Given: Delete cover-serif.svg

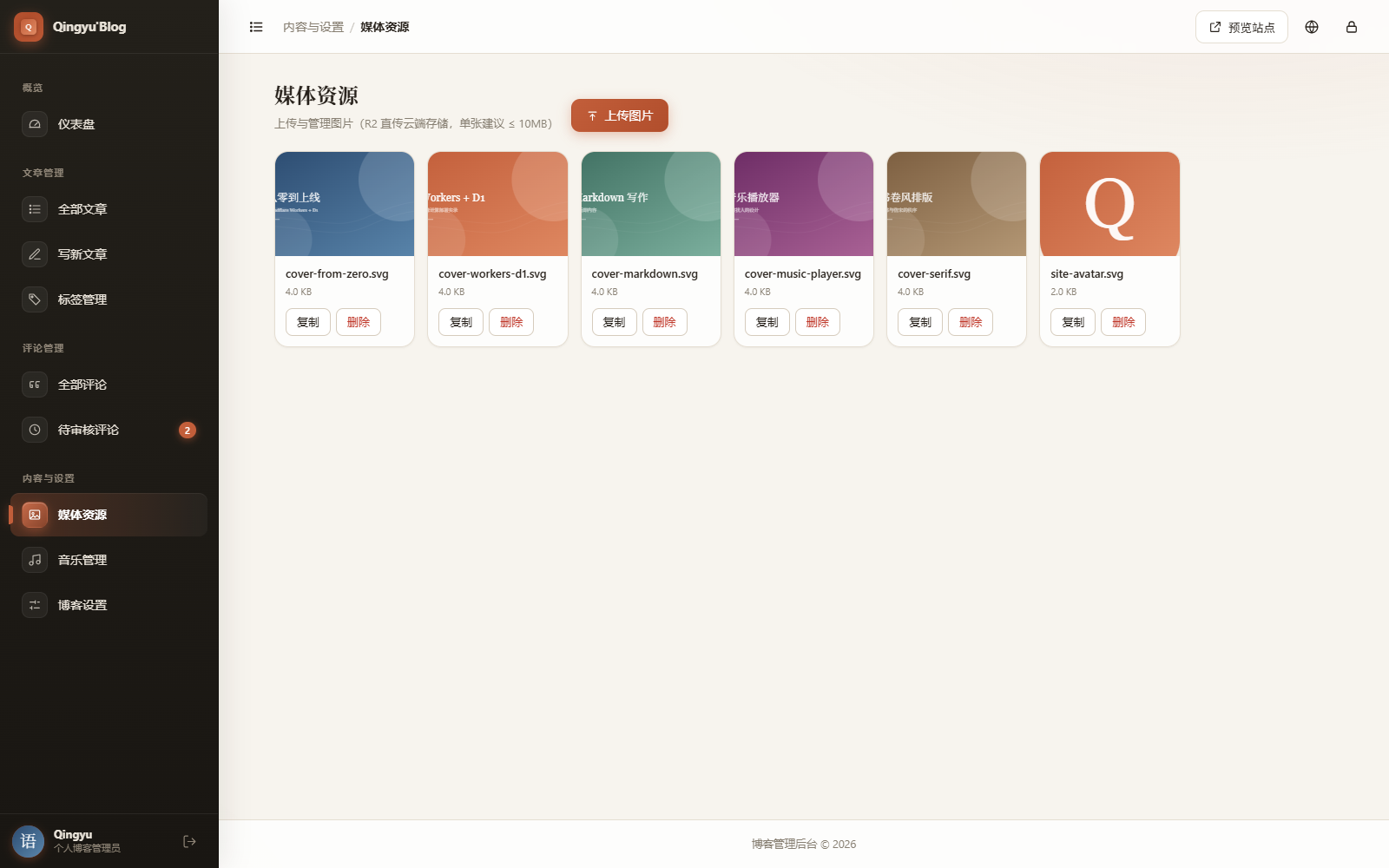Looking at the screenshot, I should 971,322.
